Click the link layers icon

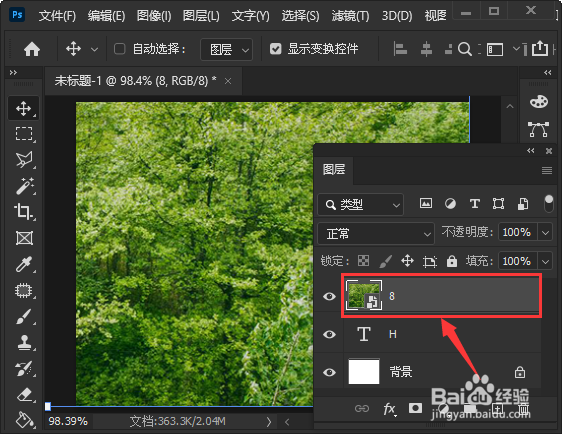point(362,408)
